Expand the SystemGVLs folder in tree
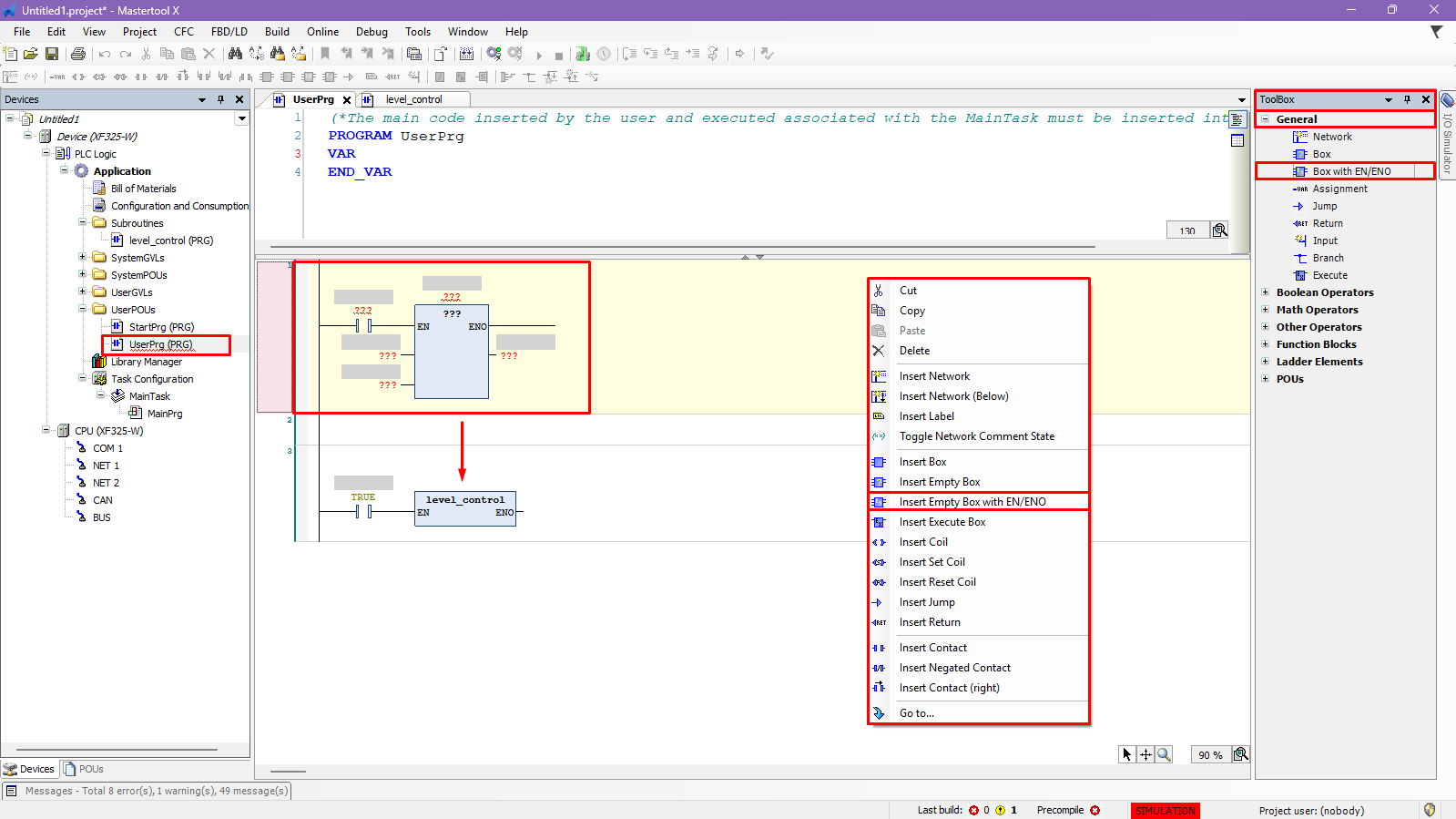 [x=83, y=258]
